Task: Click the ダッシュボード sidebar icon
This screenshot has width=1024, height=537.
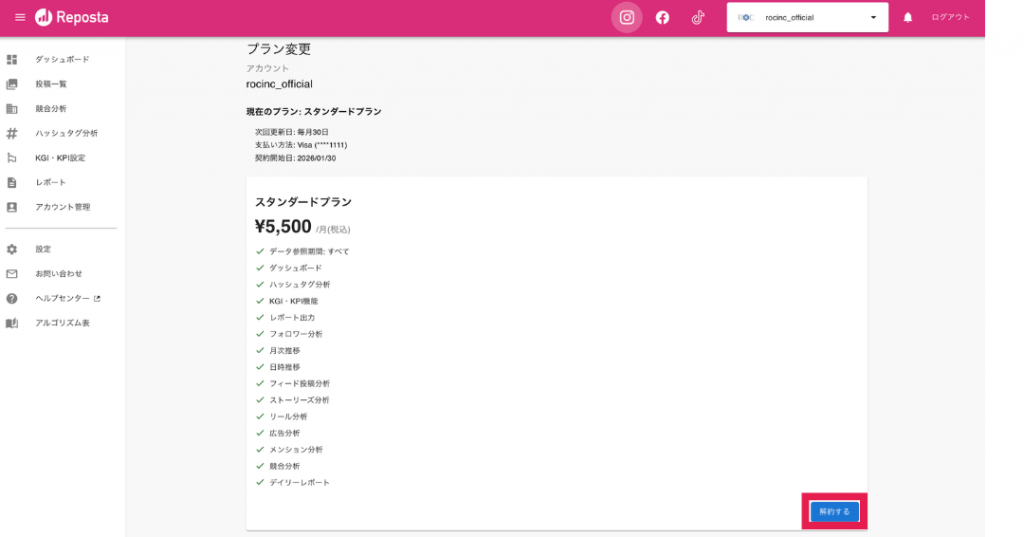Action: point(12,60)
